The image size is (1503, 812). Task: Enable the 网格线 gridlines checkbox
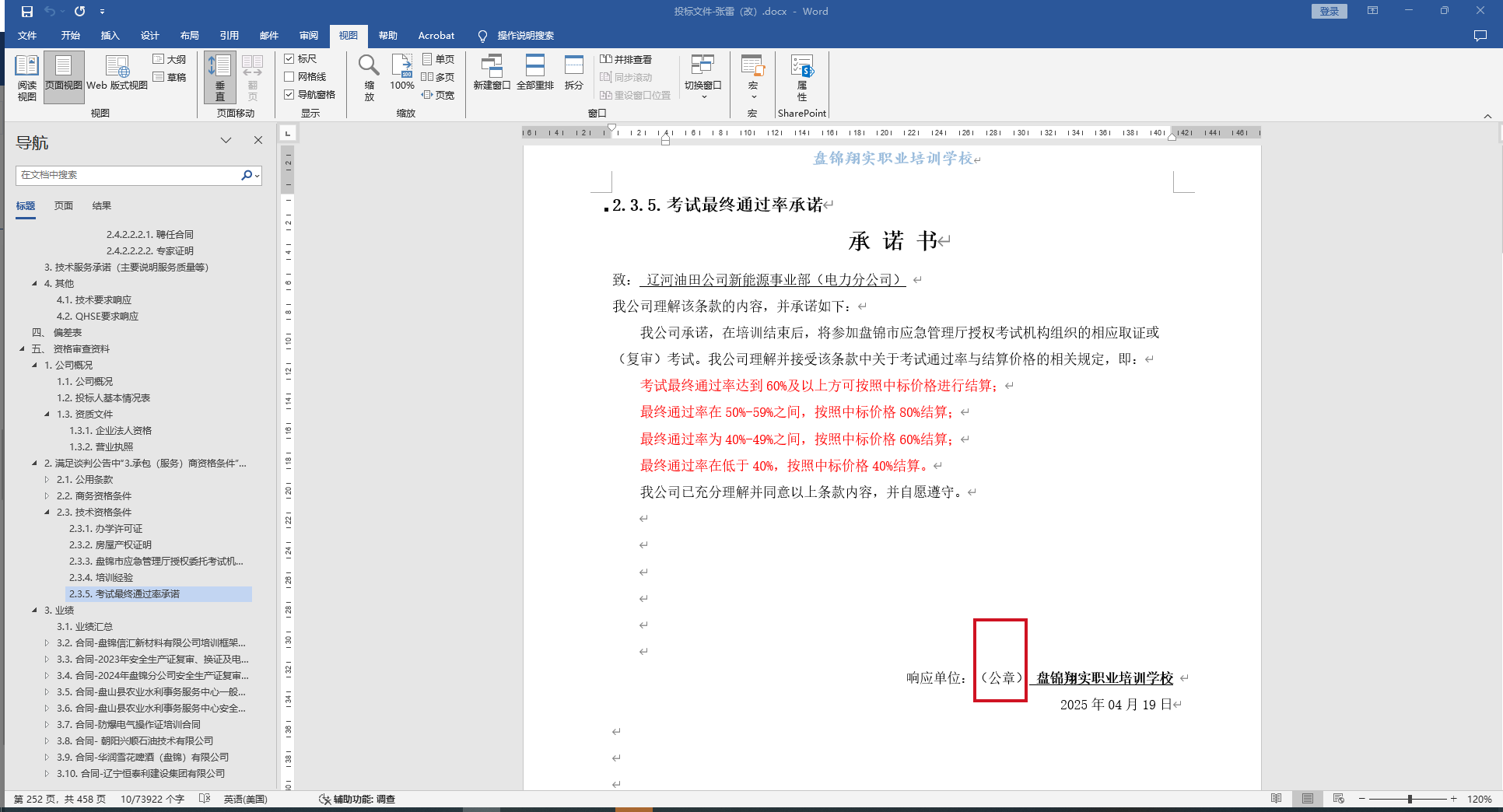(289, 76)
